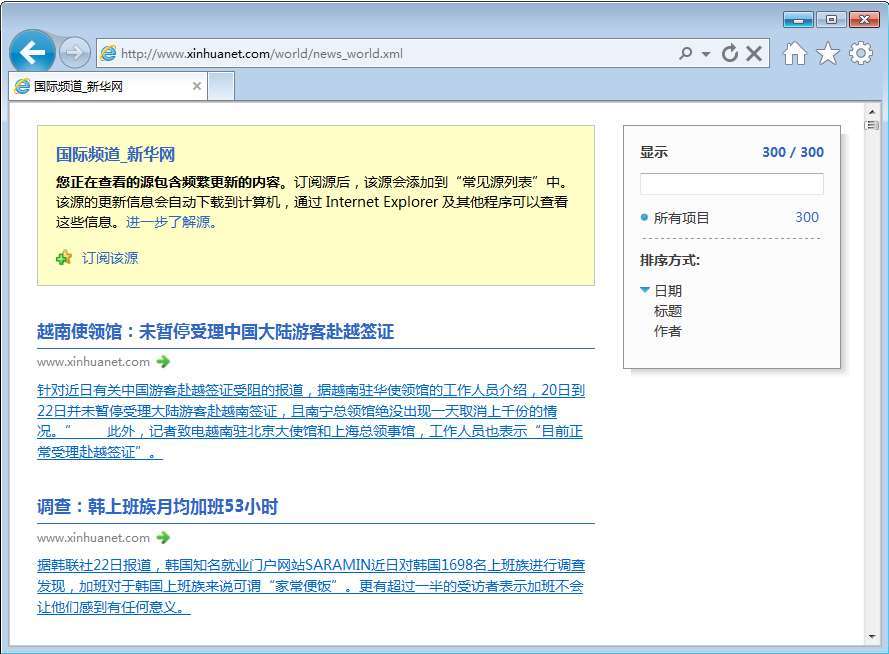Click the browser Forward arrow button

(x=74, y=53)
